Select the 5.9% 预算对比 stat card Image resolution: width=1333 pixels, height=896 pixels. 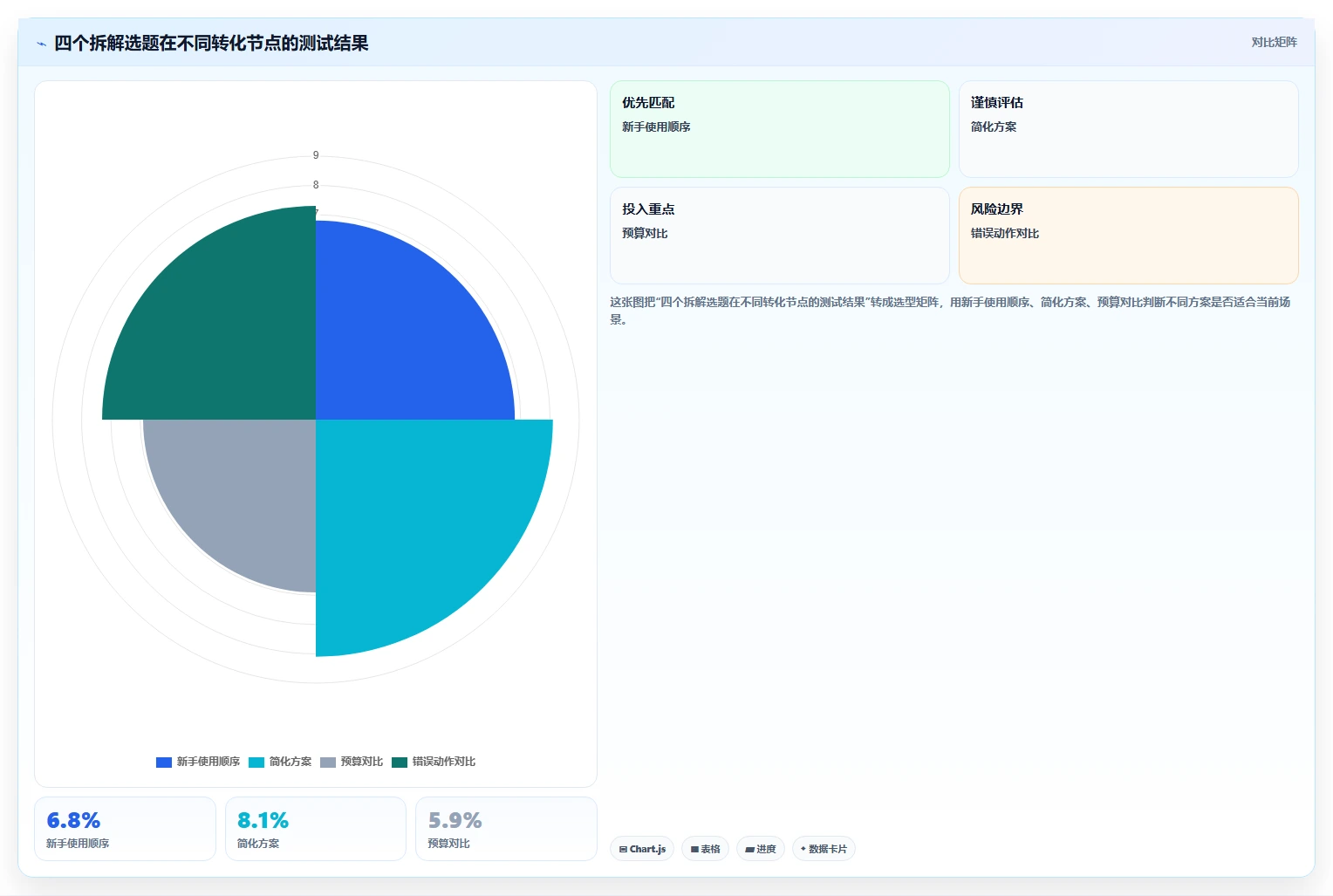pos(506,829)
